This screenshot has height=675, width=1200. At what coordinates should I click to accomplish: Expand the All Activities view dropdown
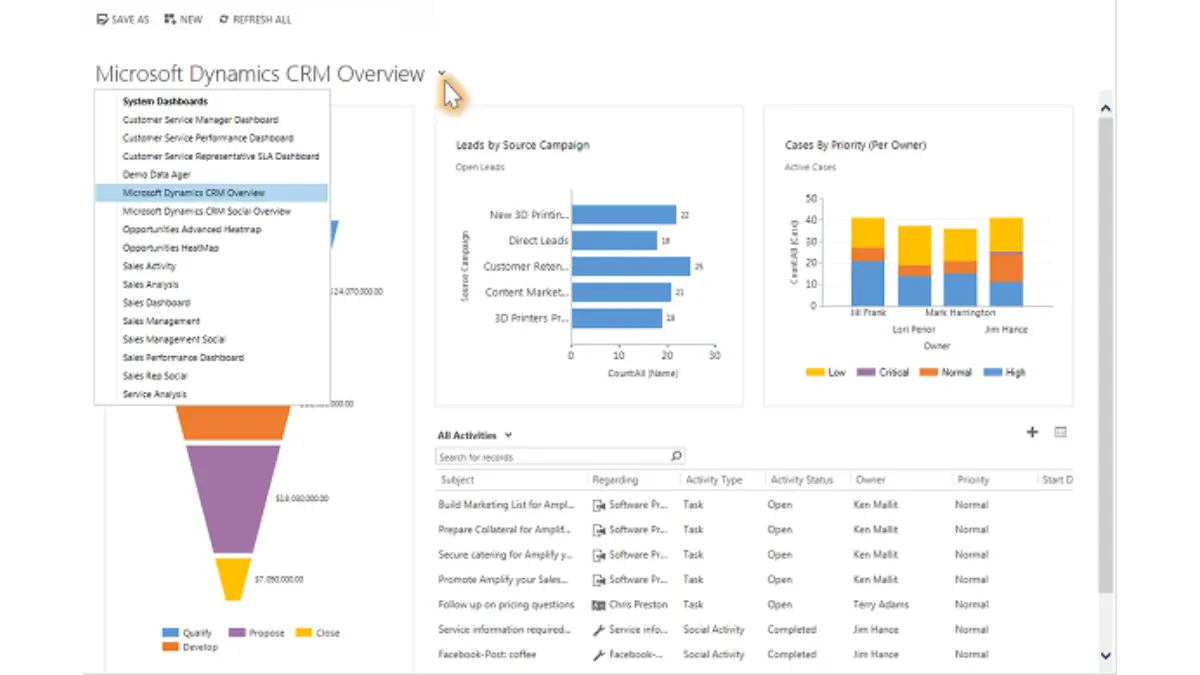[x=509, y=435]
